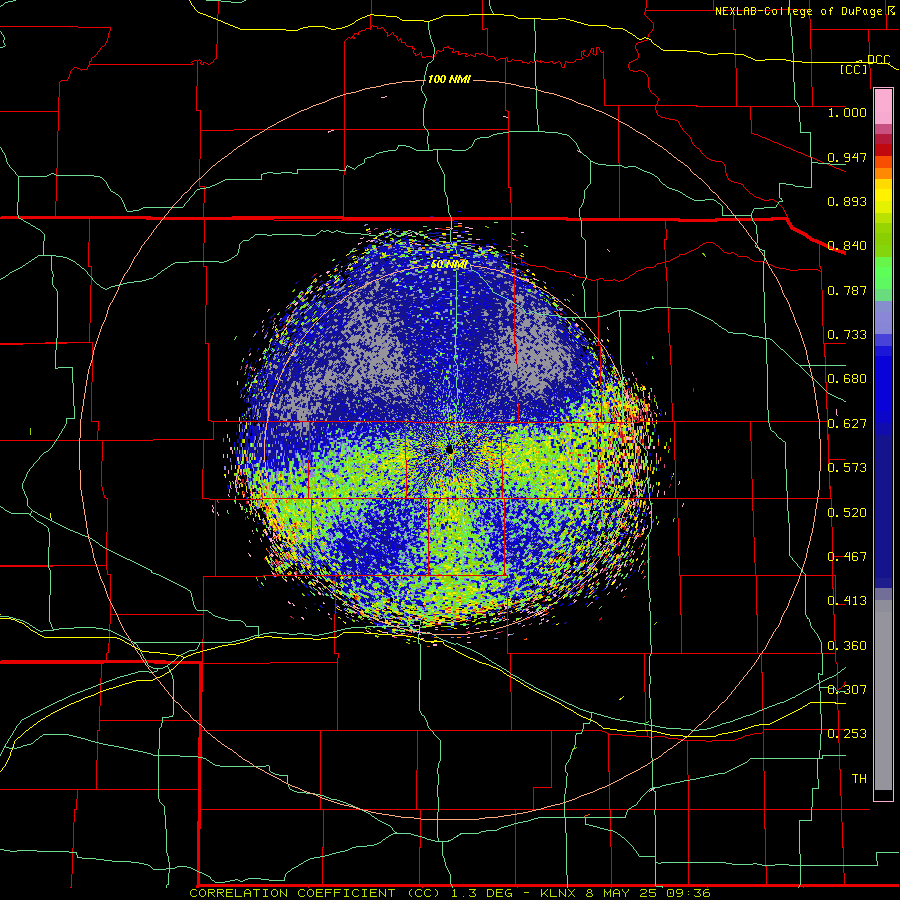Click the gray lower segment of color bar
Viewport: 900px width, 900px height.
pos(883,695)
